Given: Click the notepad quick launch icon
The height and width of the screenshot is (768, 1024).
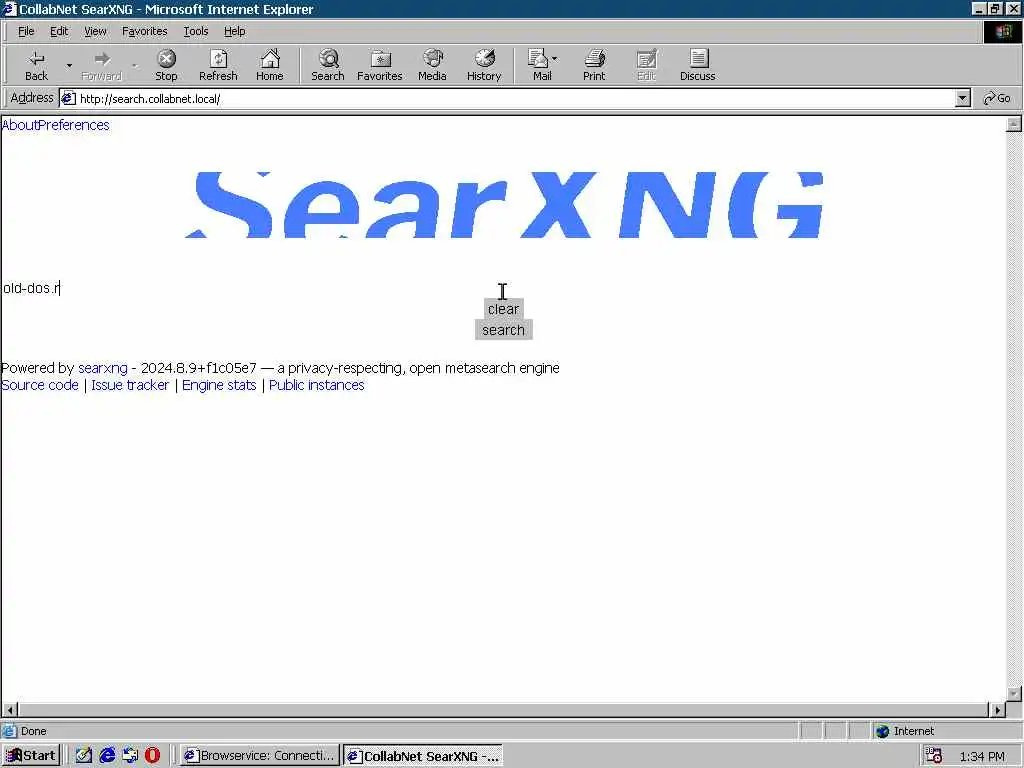Looking at the screenshot, I should coord(84,756).
